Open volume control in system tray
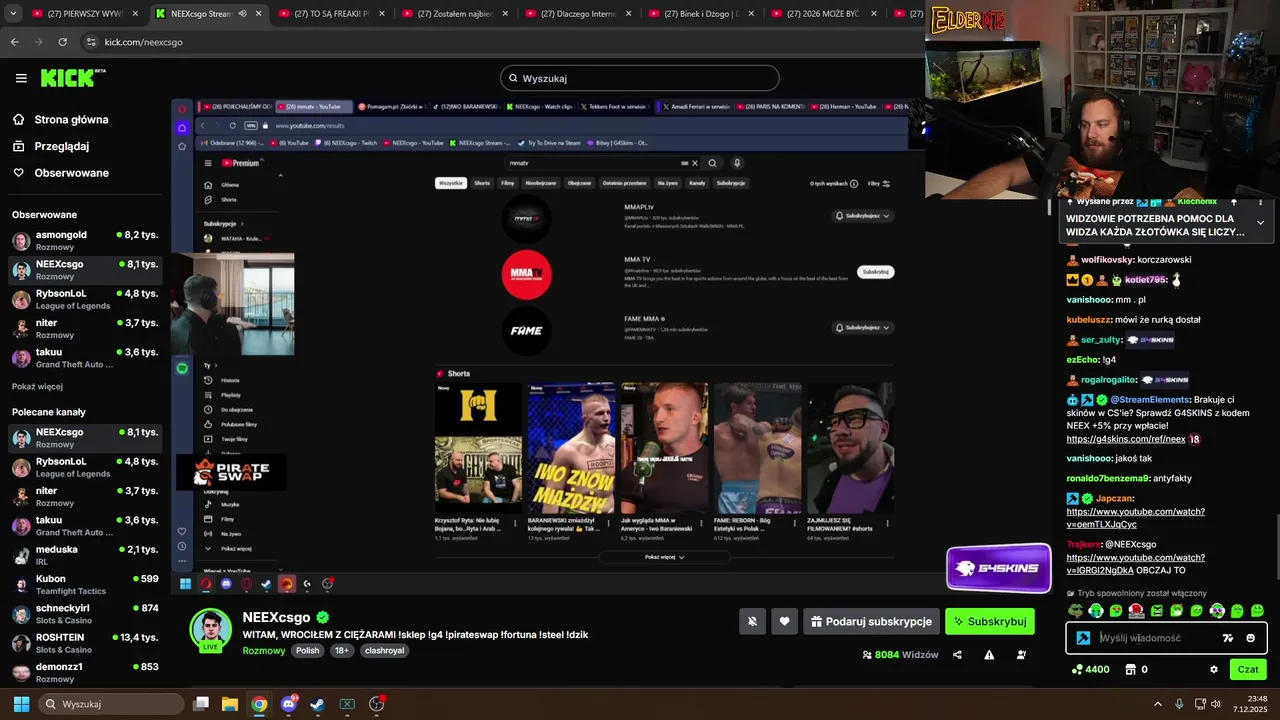The height and width of the screenshot is (720, 1280). (x=1217, y=704)
